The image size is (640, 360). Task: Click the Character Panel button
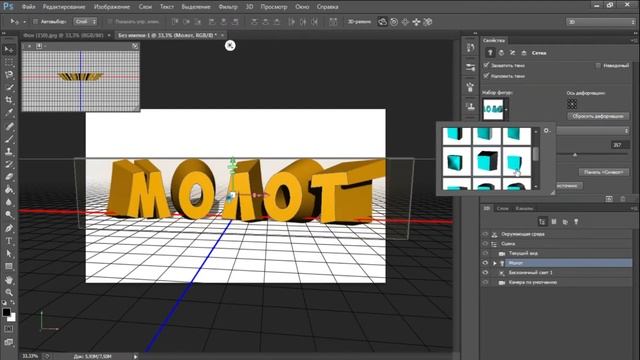click(x=603, y=172)
